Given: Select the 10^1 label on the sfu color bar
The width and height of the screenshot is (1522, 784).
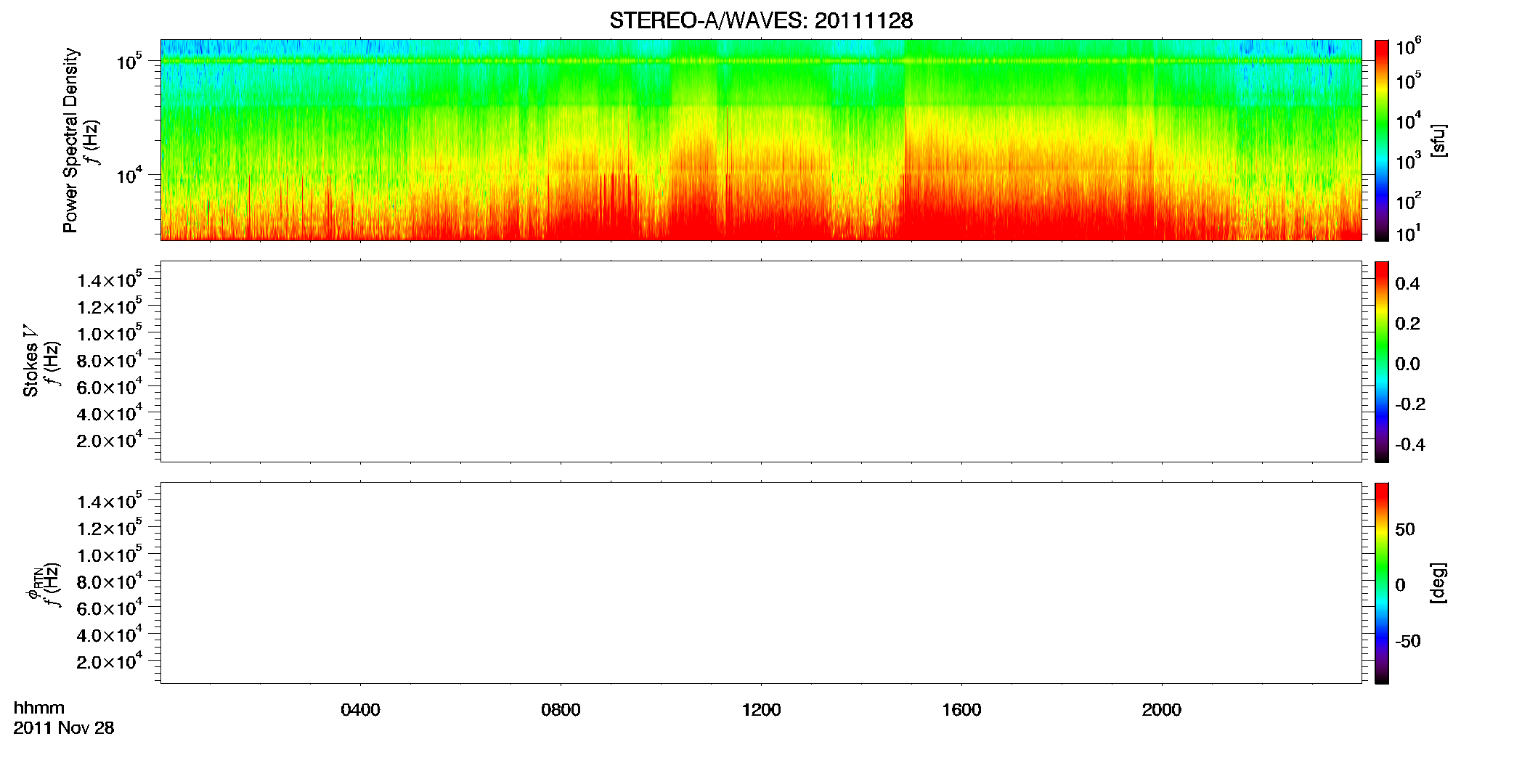Looking at the screenshot, I should tap(1409, 234).
